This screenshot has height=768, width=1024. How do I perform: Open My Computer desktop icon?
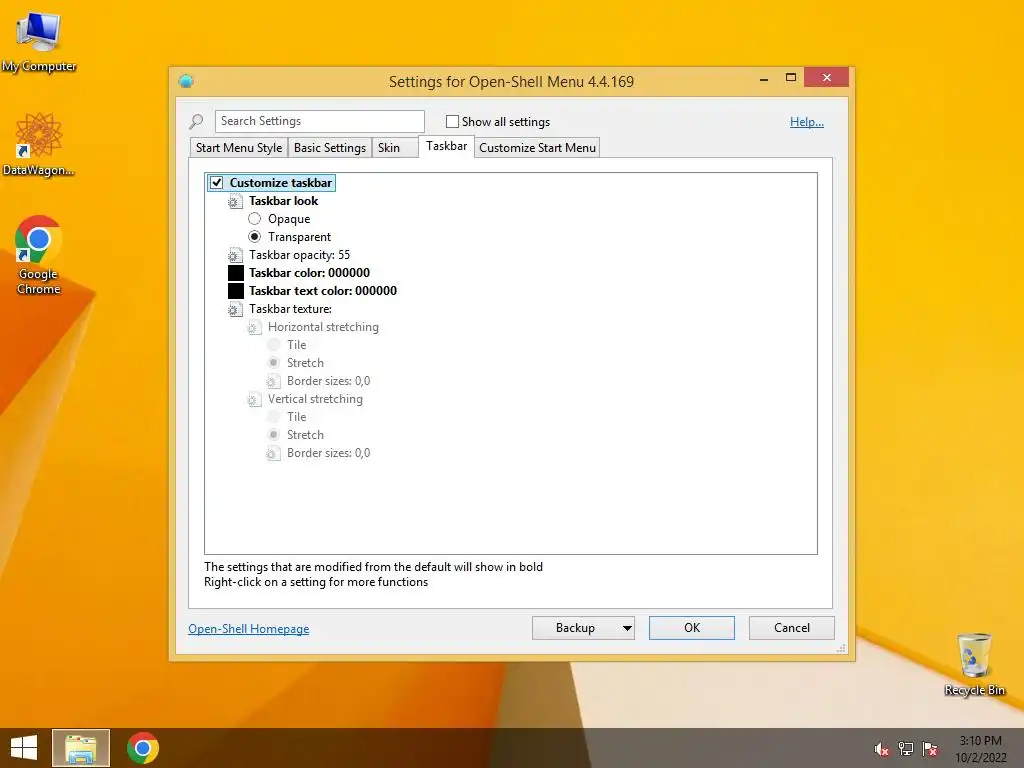(39, 42)
